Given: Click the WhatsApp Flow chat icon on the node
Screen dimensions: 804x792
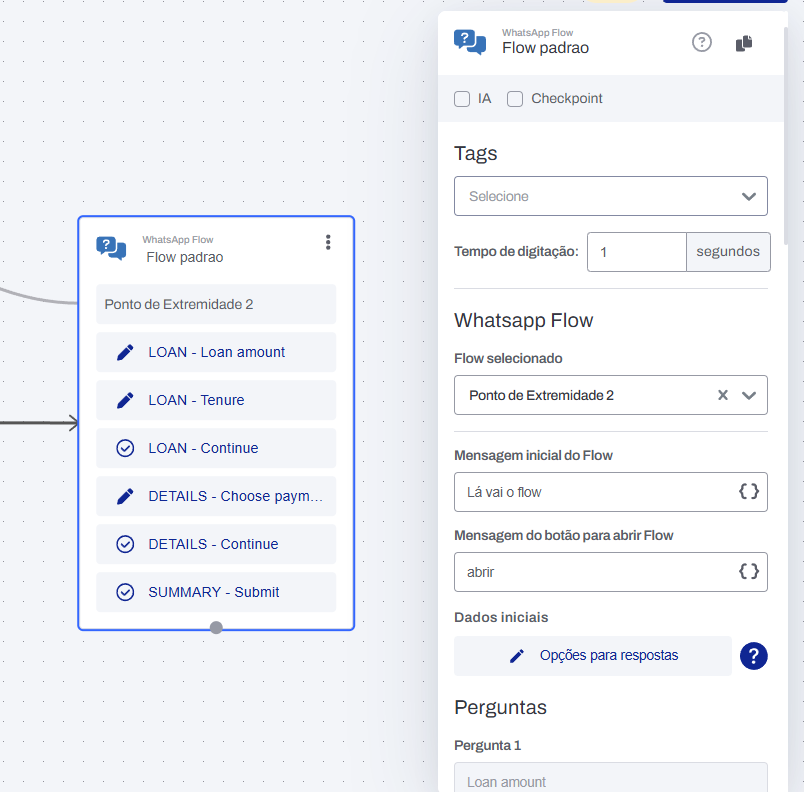Looking at the screenshot, I should (111, 248).
